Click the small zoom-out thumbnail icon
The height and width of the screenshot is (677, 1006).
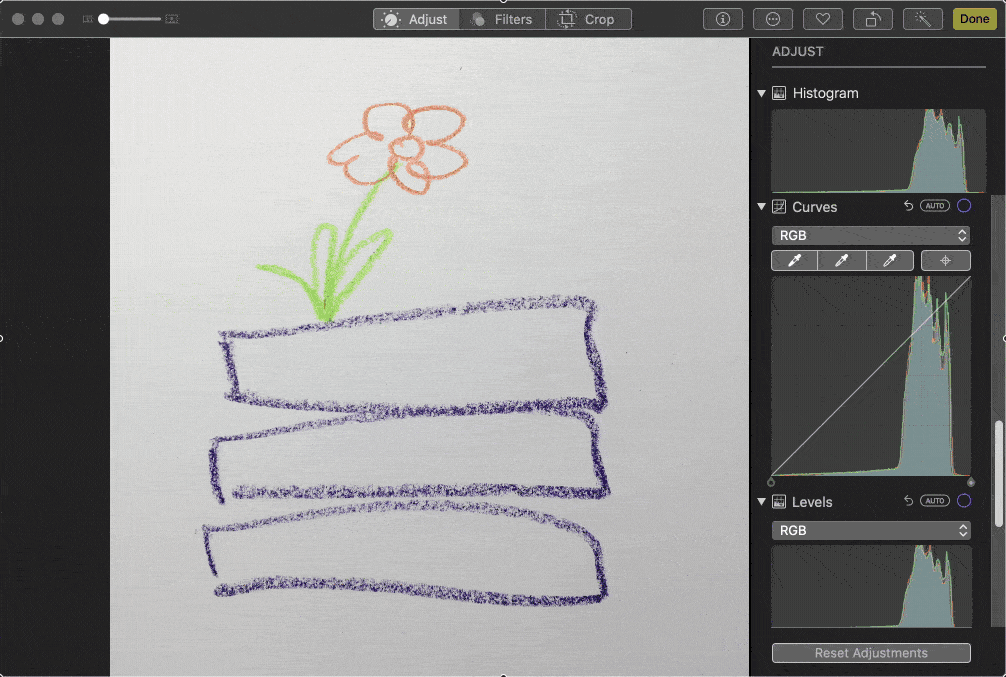coord(87,19)
